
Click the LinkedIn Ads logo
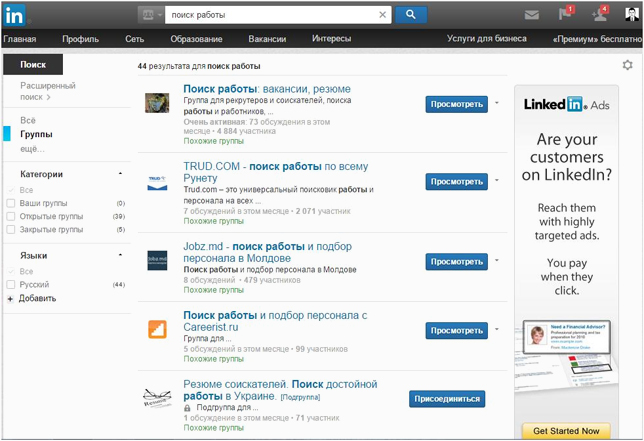[566, 104]
